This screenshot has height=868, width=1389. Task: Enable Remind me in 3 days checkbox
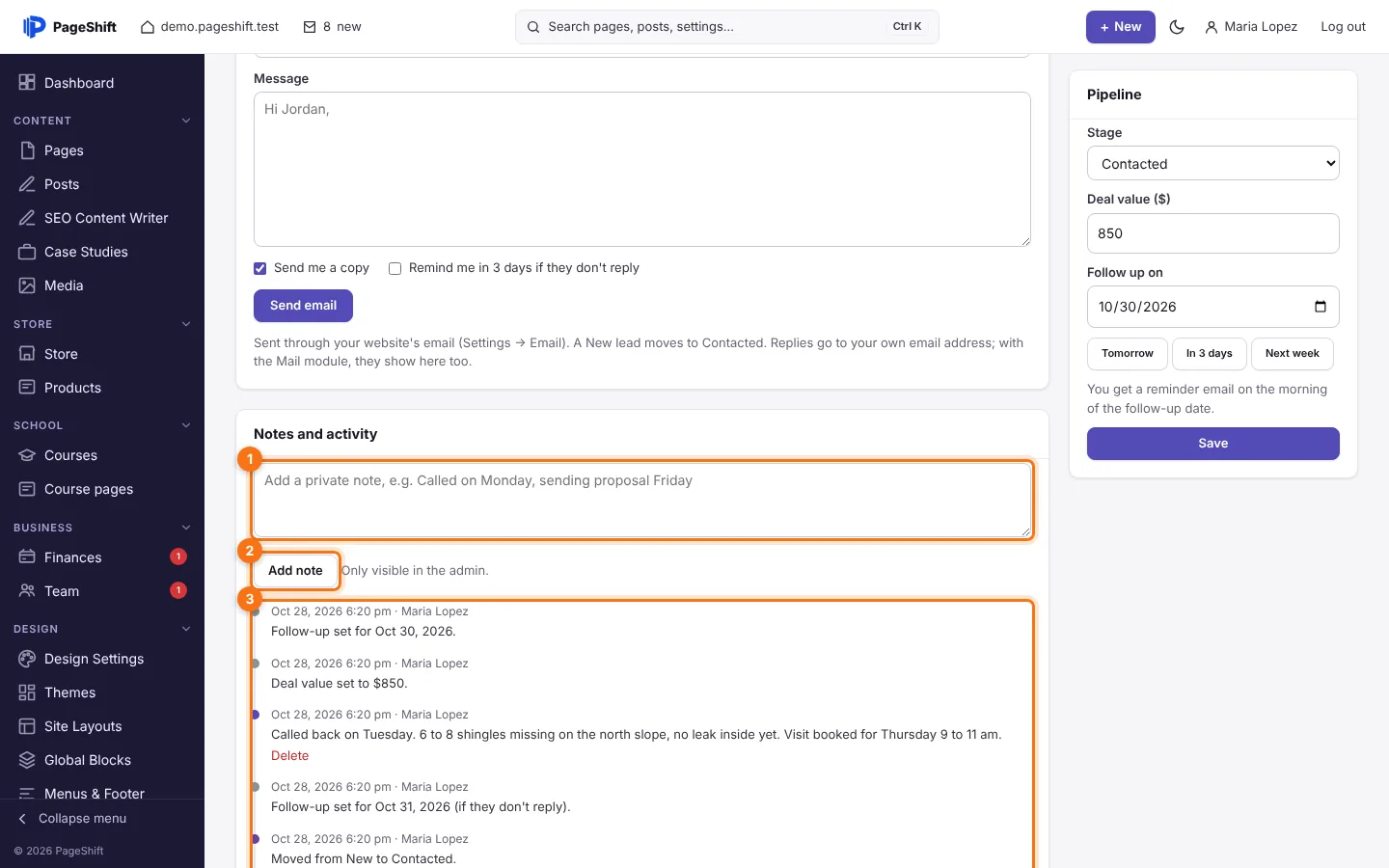click(x=395, y=268)
